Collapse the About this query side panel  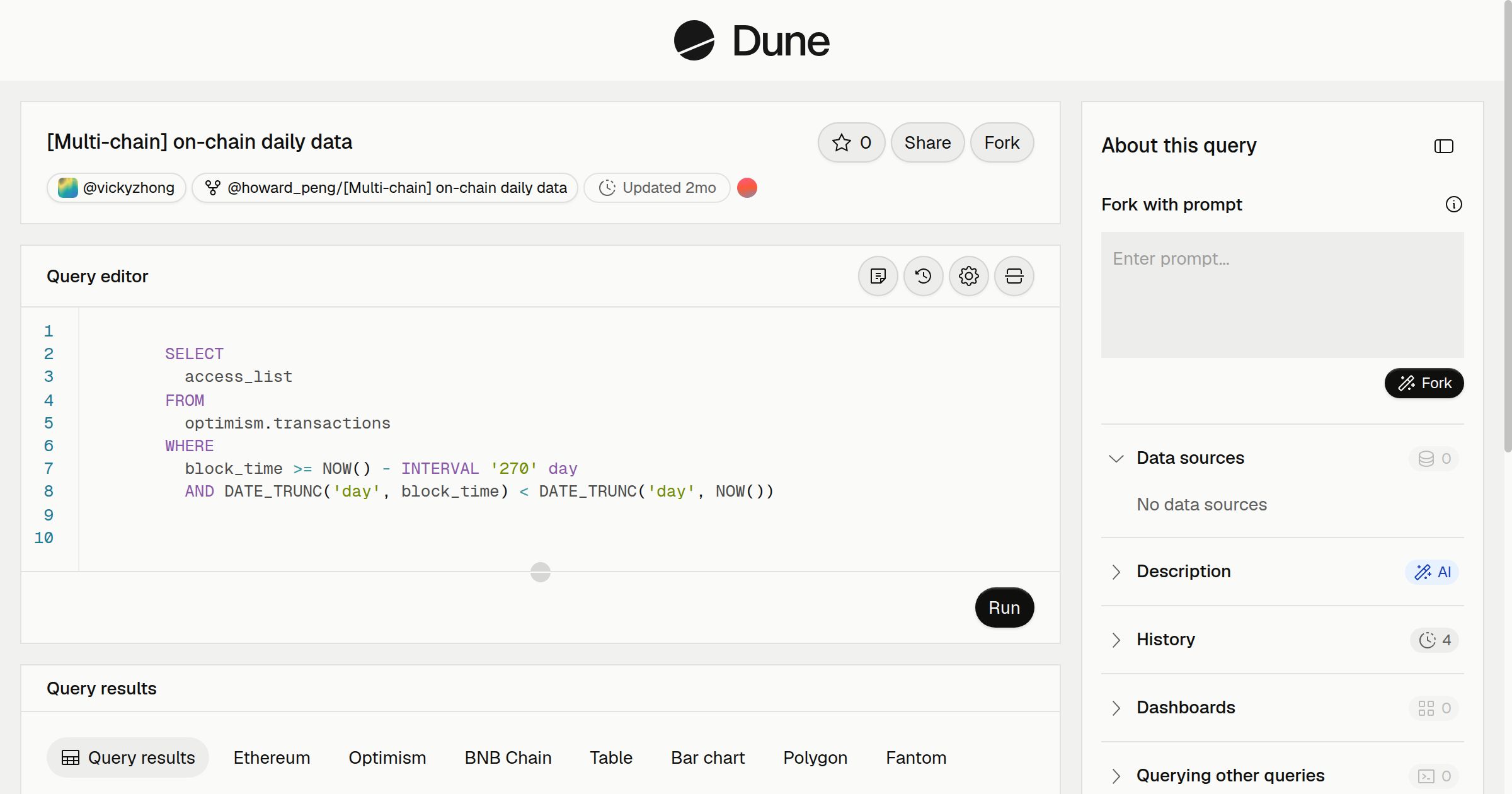1444,146
